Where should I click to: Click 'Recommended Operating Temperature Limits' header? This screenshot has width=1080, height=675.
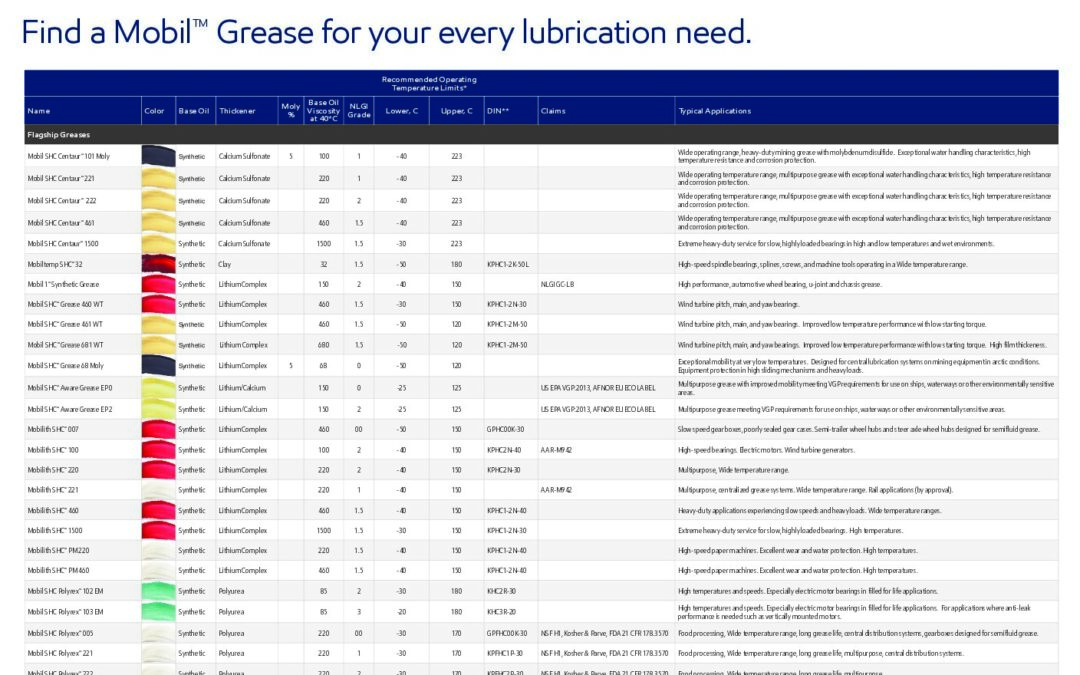(x=429, y=83)
